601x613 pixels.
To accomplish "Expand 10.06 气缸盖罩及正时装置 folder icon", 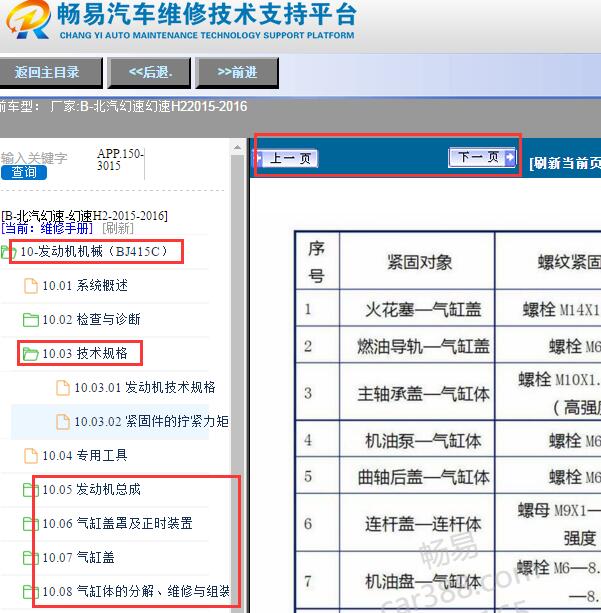I will (30, 524).
